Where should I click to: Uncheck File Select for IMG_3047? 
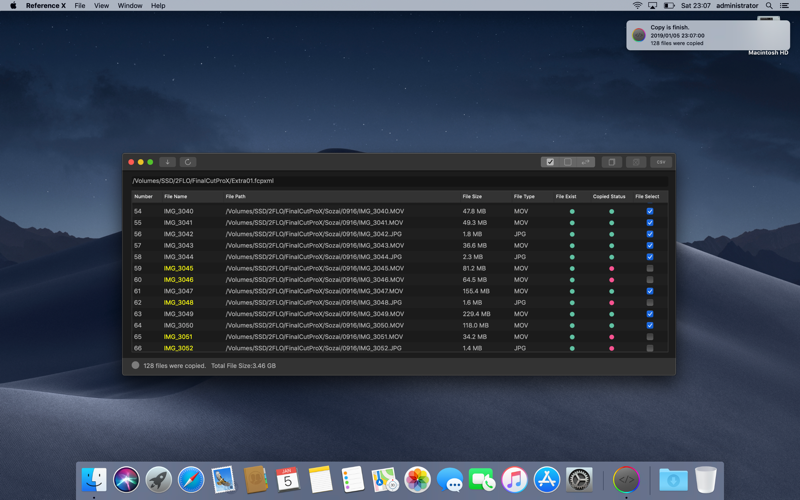tap(649, 291)
